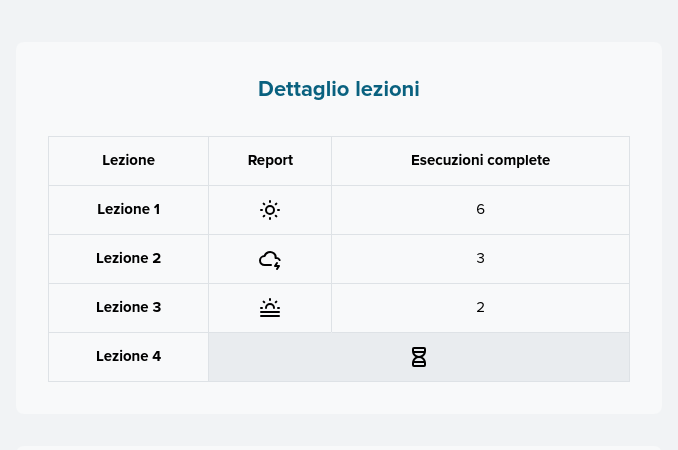Click the Esecuzioni complete column header
Image resolution: width=678 pixels, height=450 pixels.
coord(480,160)
